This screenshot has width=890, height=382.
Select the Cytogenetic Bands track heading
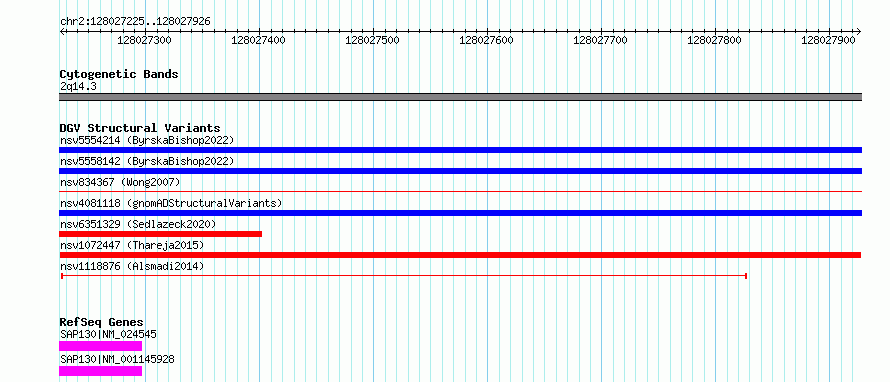119,74
